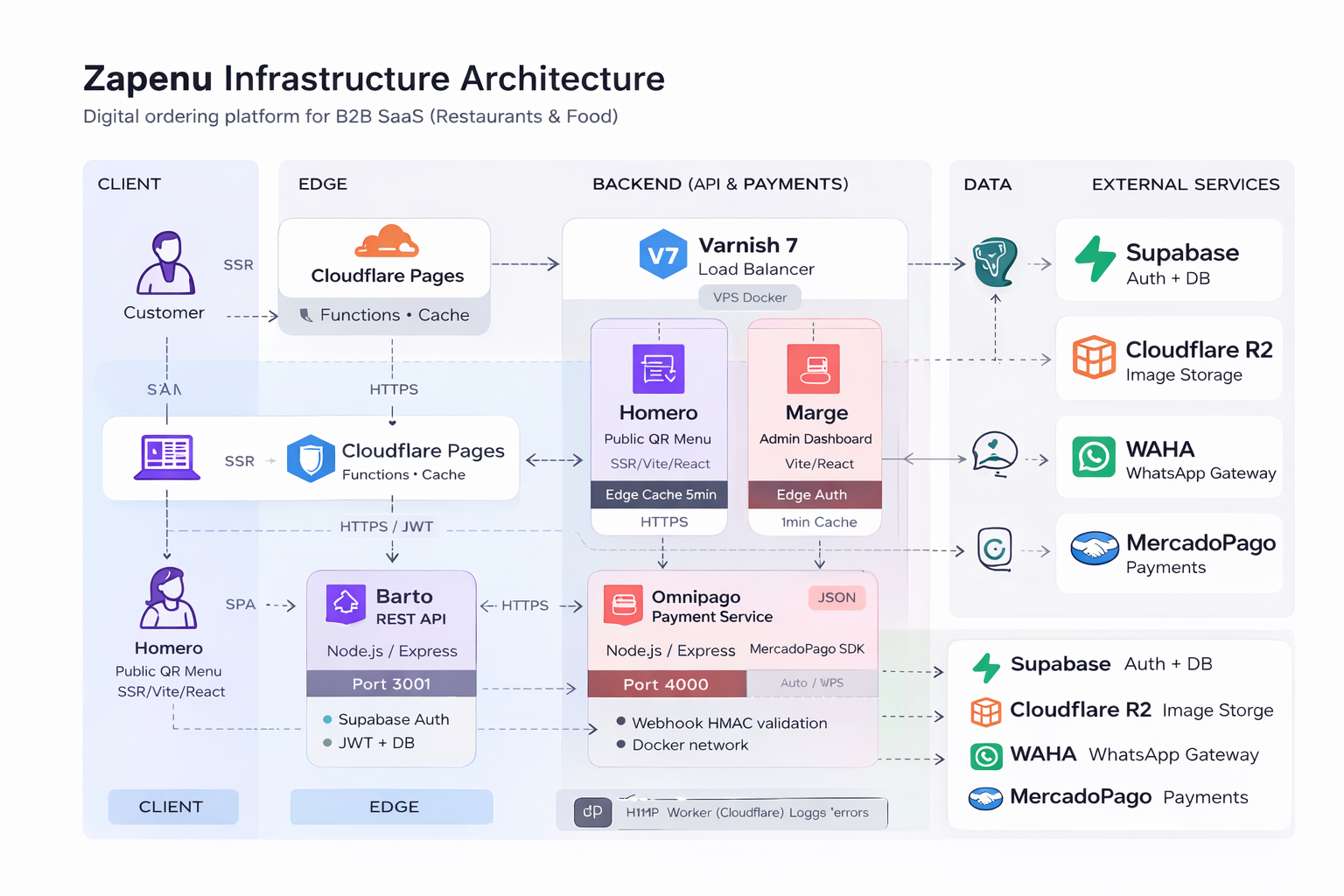The image size is (1344, 896).
Task: Click the Supabase lightning bolt icon in top card
Action: [1095, 259]
